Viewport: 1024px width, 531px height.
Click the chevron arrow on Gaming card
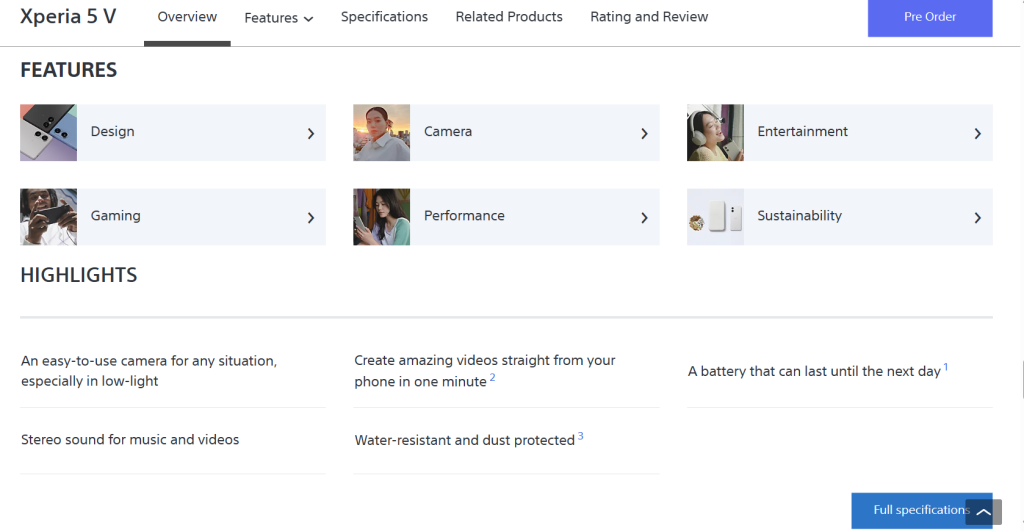pyautogui.click(x=311, y=217)
